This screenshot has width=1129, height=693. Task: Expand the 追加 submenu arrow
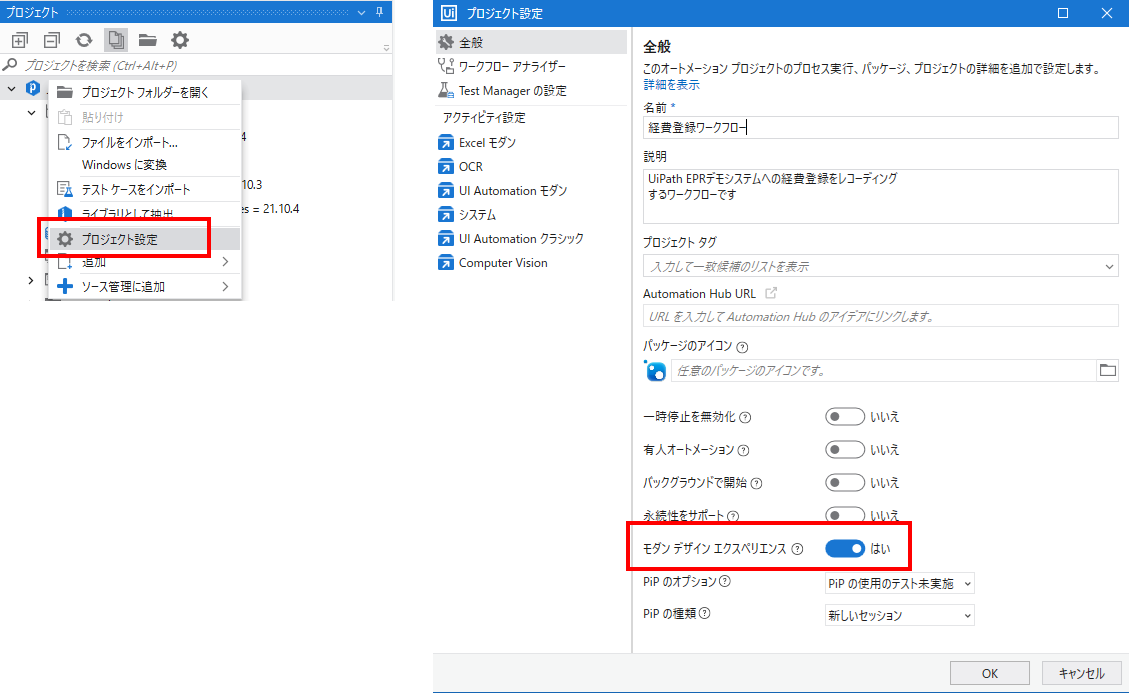225,262
